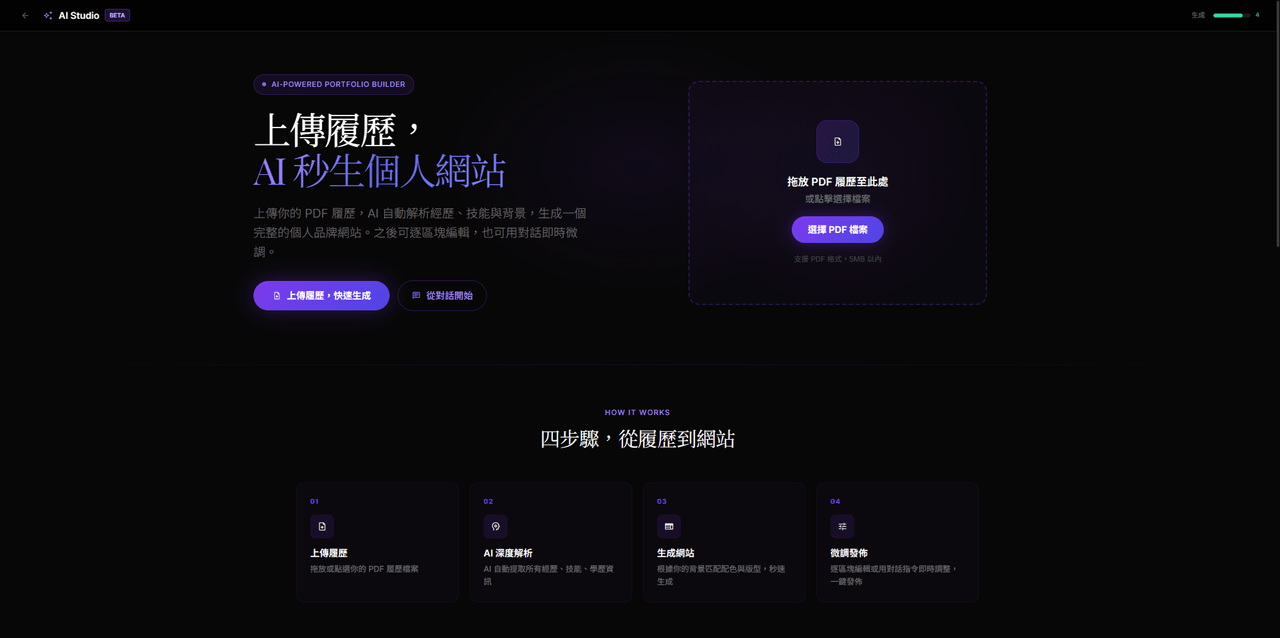
Task: Click the document icon in the upload button
Action: (x=277, y=296)
